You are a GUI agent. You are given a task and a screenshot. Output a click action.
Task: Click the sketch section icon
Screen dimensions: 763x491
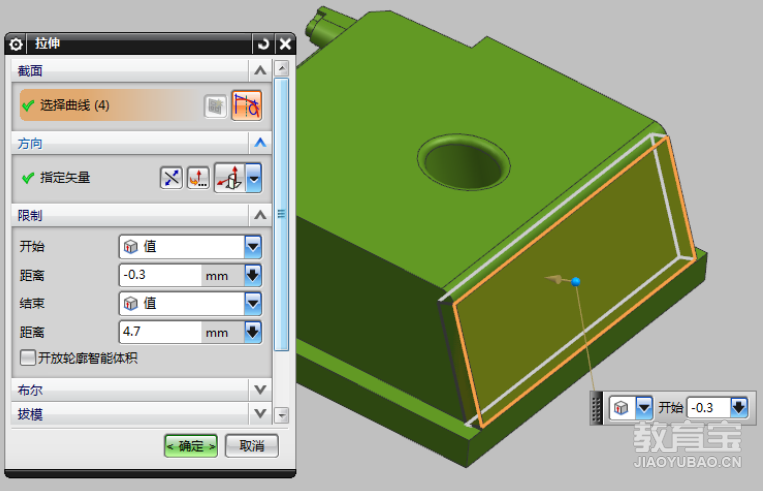point(216,106)
